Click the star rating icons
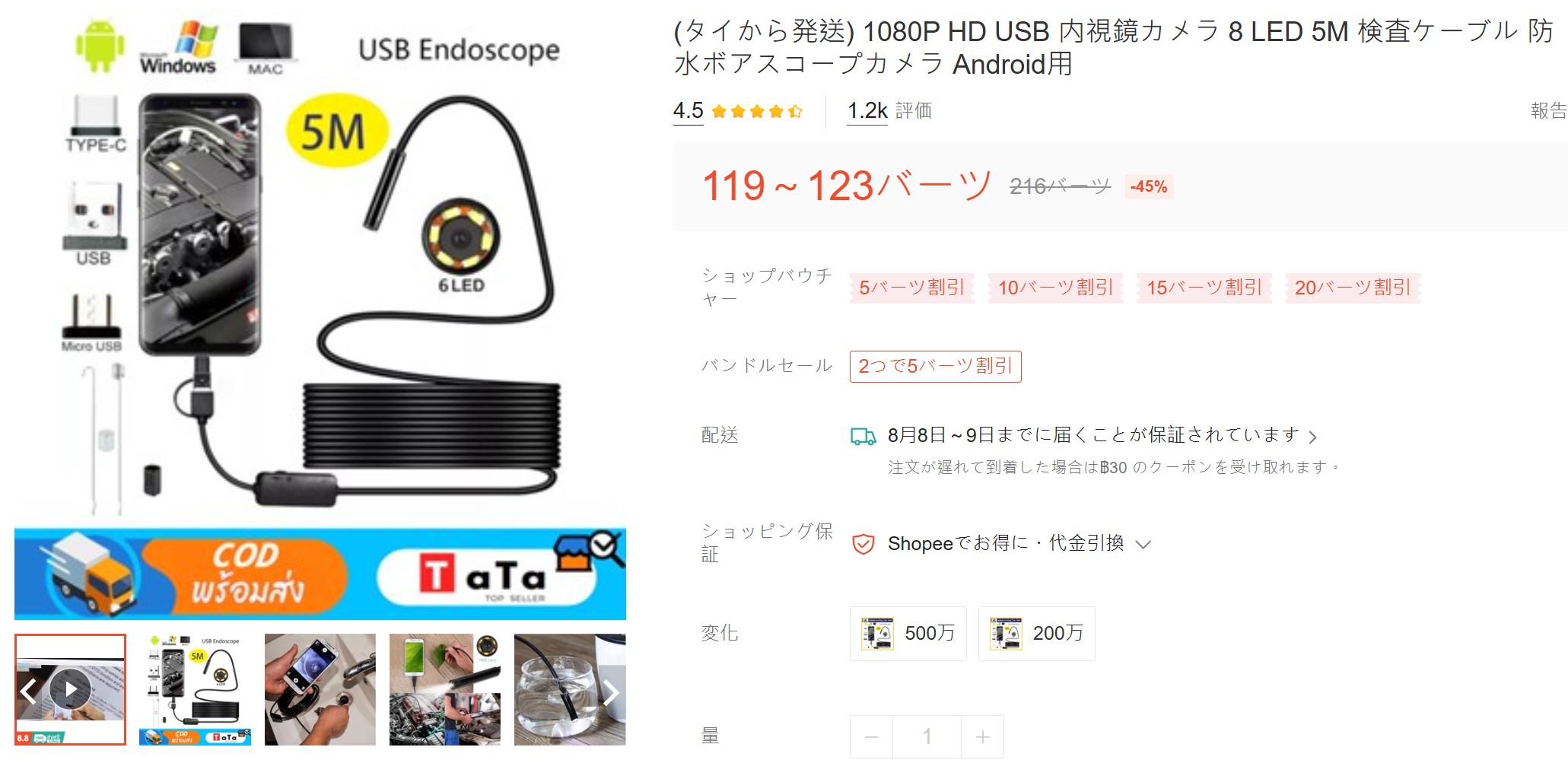The width and height of the screenshot is (1568, 760). 757,112
